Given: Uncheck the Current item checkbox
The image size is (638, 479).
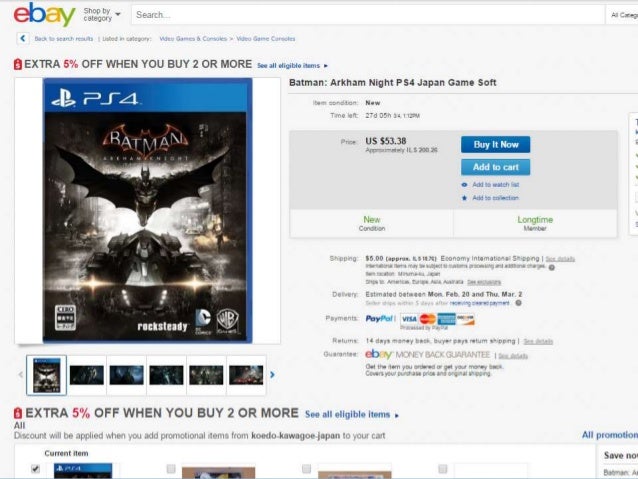Looking at the screenshot, I should pos(35,469).
